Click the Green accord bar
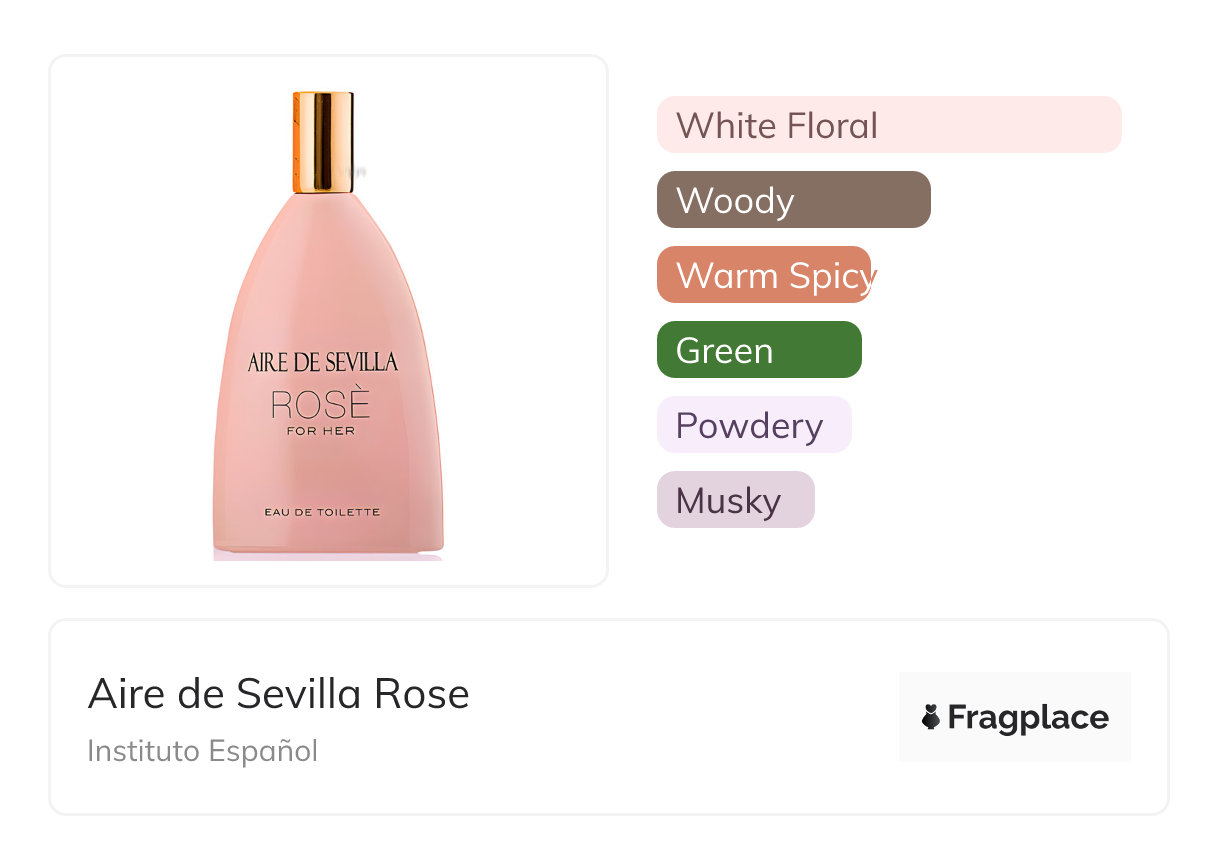Screen dimensions: 1218x864 [759, 350]
